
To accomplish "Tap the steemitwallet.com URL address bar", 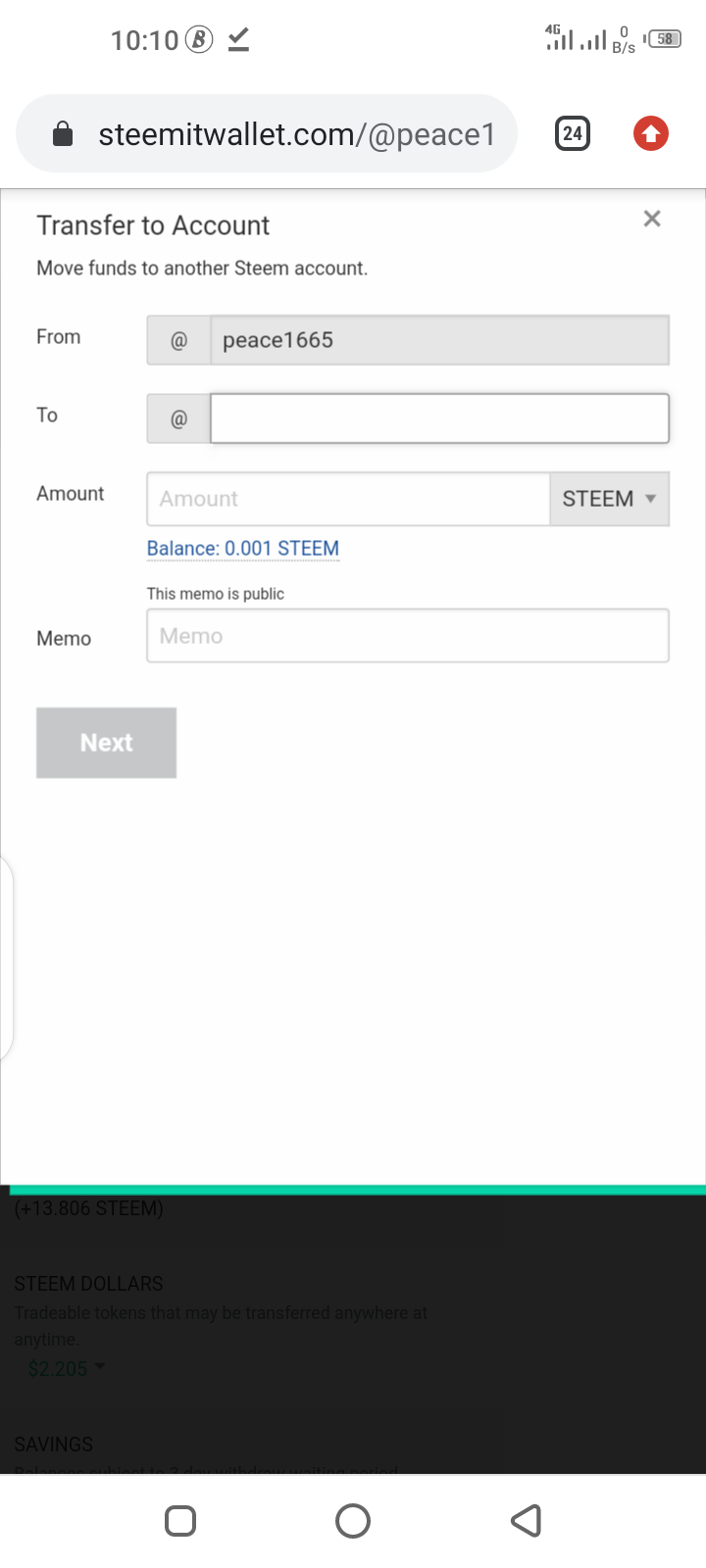I will point(267,133).
